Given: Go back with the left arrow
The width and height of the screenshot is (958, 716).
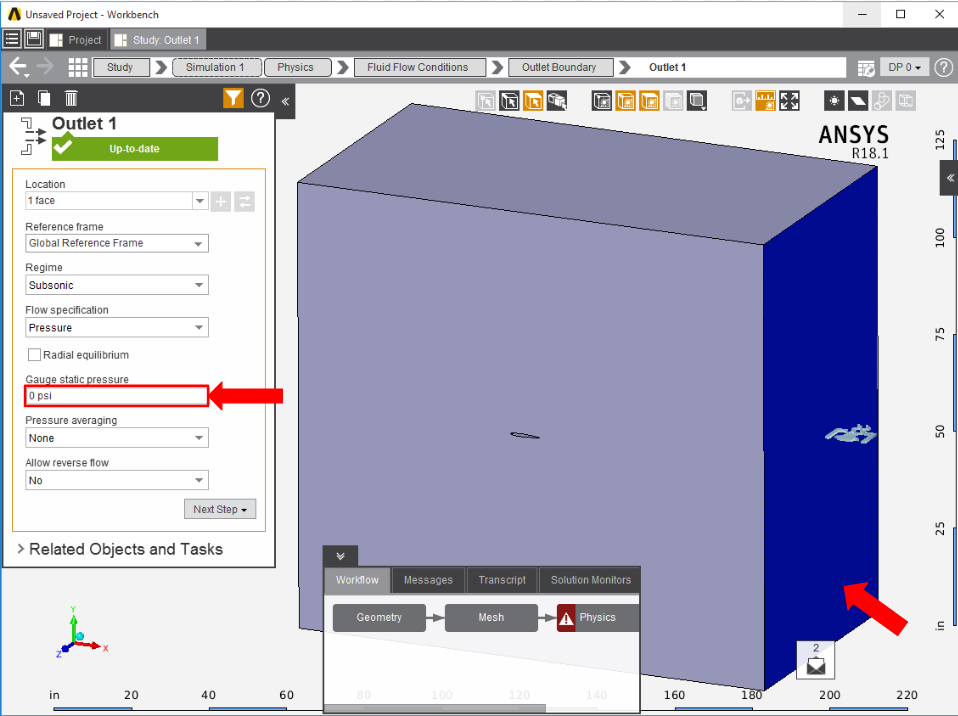Looking at the screenshot, I should (x=18, y=67).
